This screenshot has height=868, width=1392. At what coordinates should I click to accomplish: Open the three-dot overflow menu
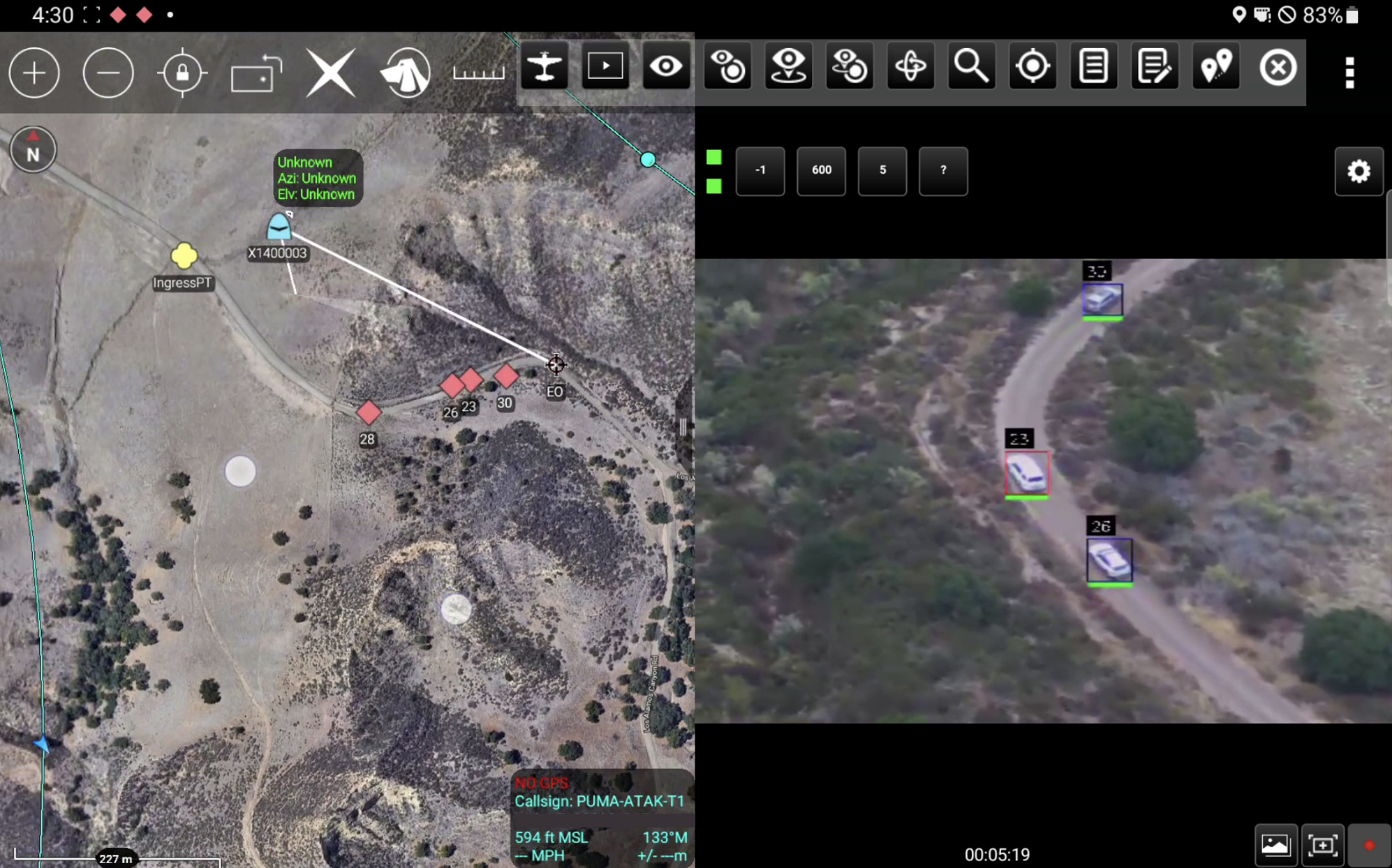point(1349,71)
